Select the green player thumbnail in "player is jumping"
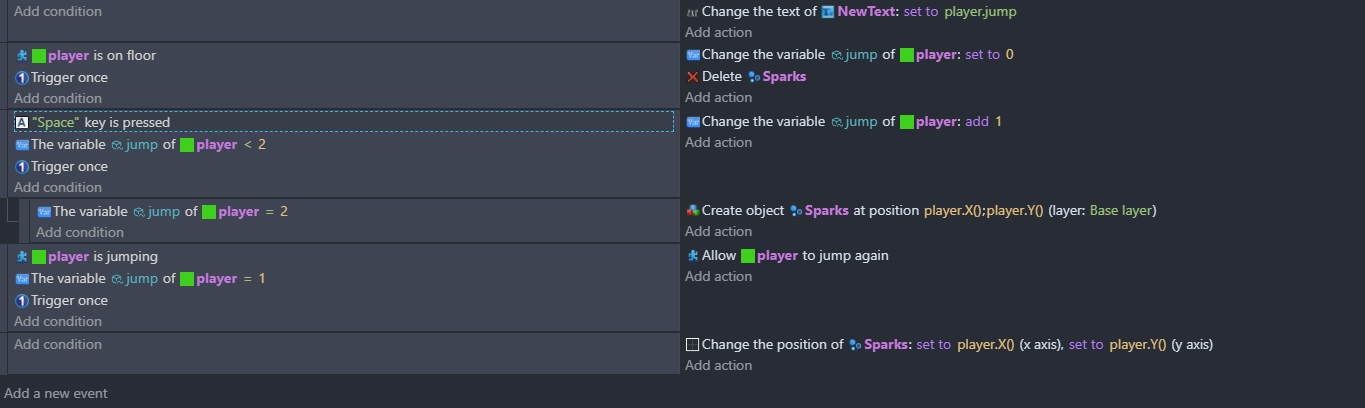Screen dimensions: 1365x408 tap(39, 257)
